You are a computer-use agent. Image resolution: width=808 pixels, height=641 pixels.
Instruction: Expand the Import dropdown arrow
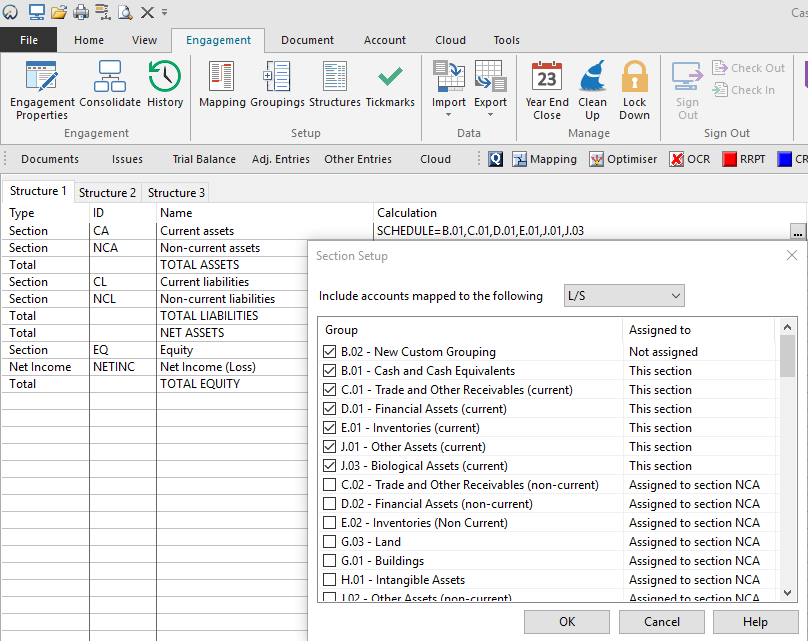(448, 115)
